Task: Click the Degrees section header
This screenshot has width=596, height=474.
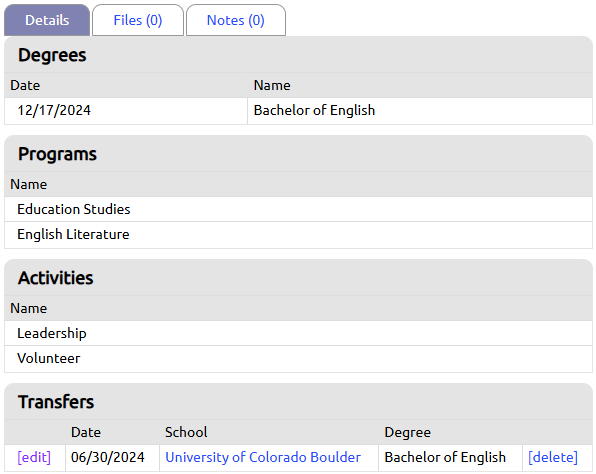Action: click(x=52, y=55)
